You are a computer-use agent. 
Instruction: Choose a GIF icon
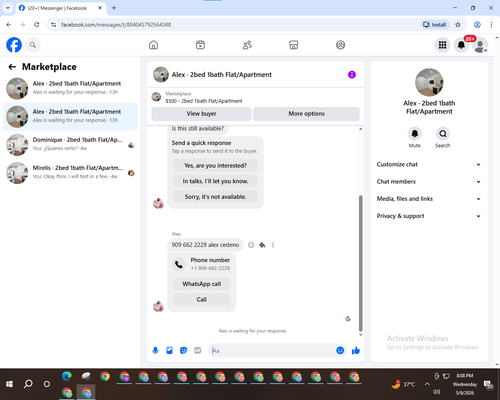[198, 350]
